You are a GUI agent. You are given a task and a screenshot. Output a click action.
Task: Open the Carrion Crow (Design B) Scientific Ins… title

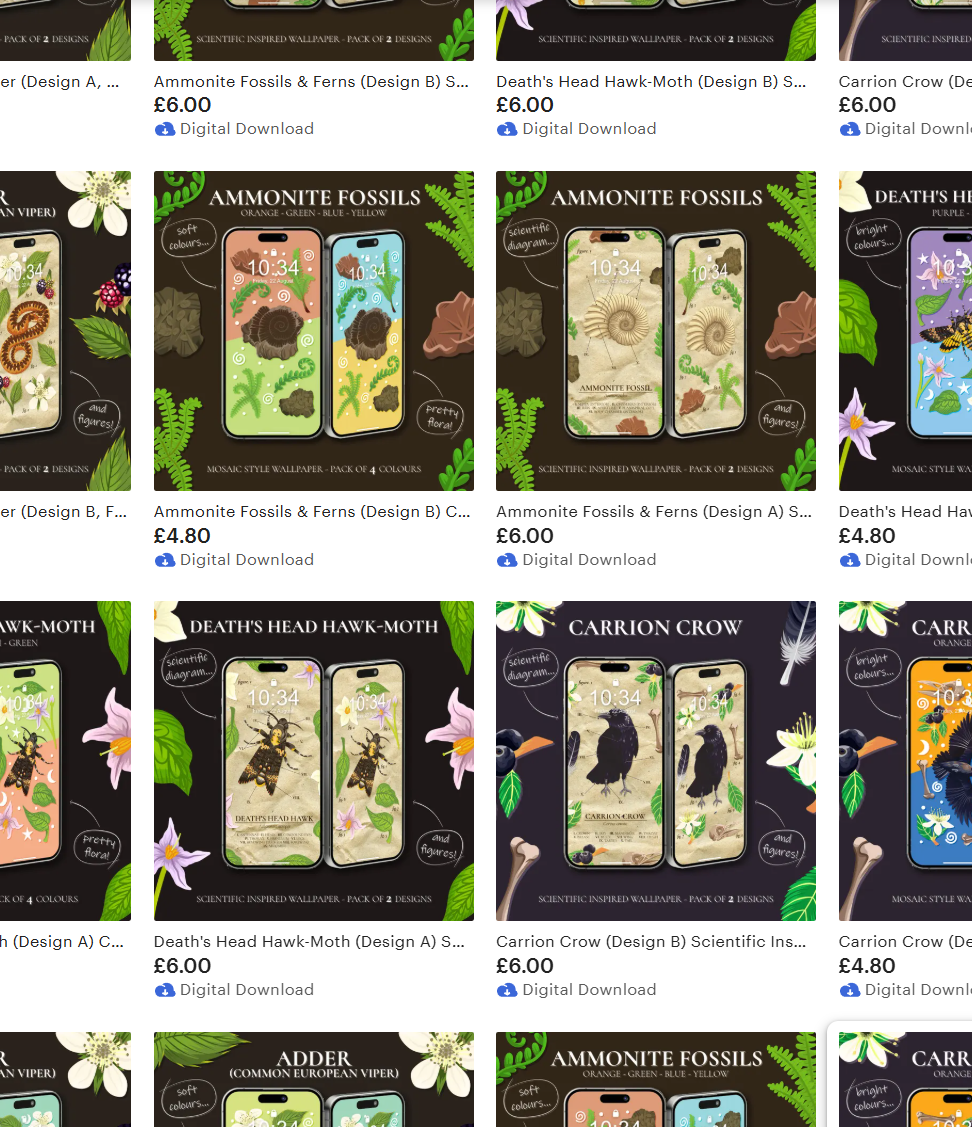click(x=651, y=942)
